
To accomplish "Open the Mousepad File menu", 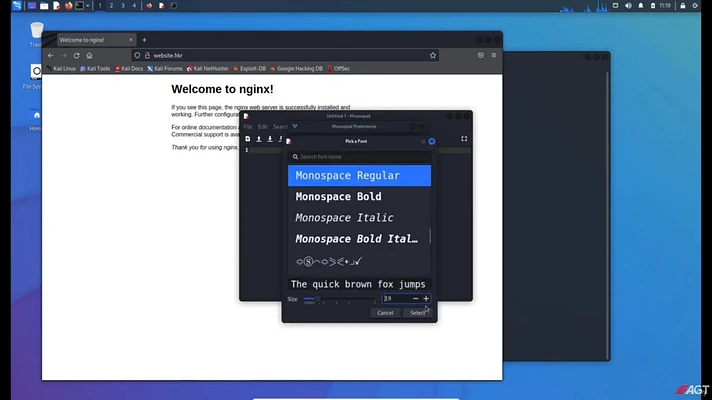I will tap(248, 127).
